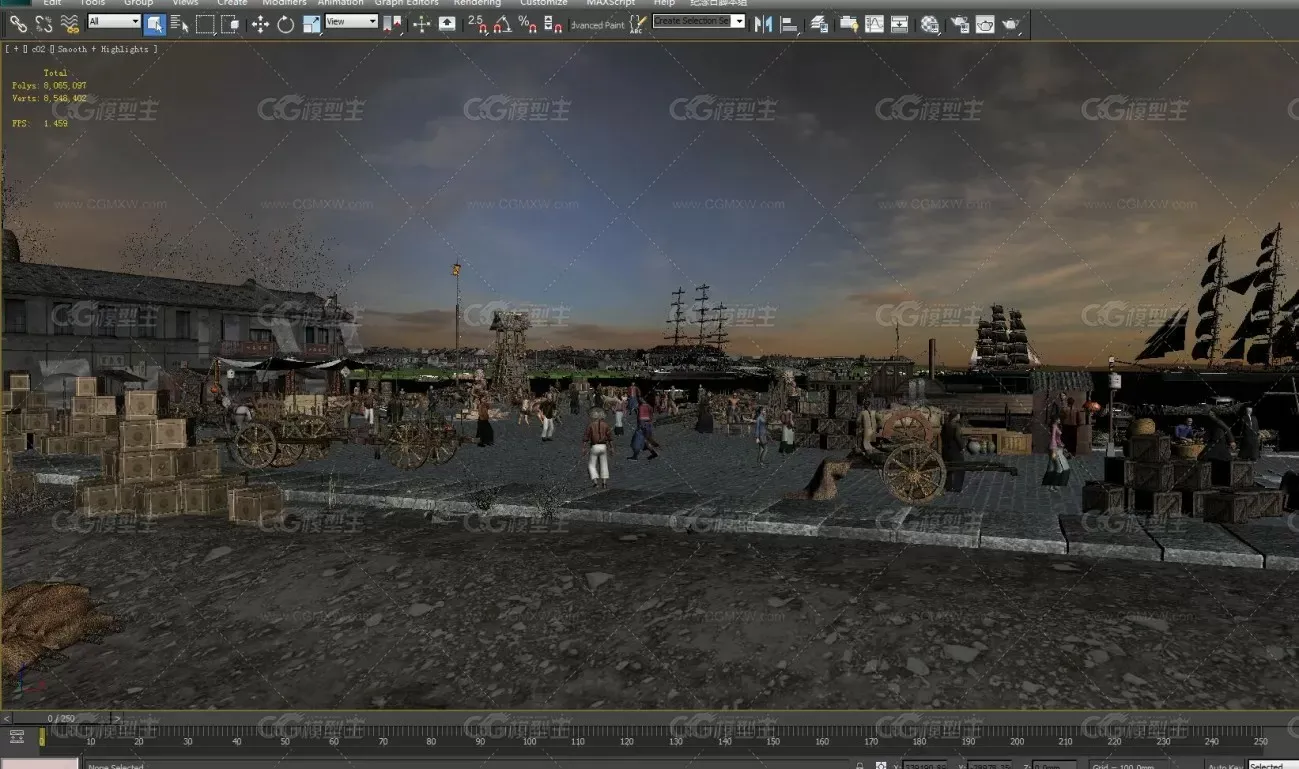Open the Schematic View icon

click(x=899, y=23)
